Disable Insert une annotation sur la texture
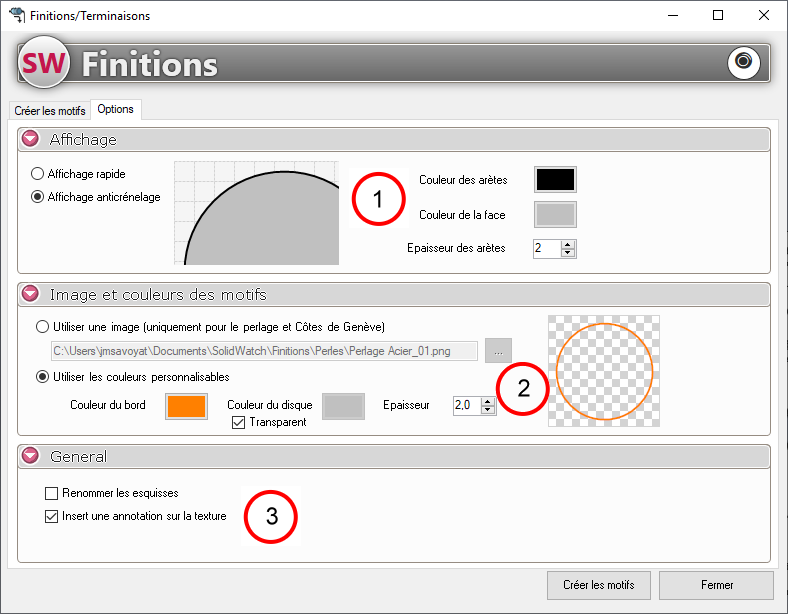The image size is (788, 614). coord(52,517)
